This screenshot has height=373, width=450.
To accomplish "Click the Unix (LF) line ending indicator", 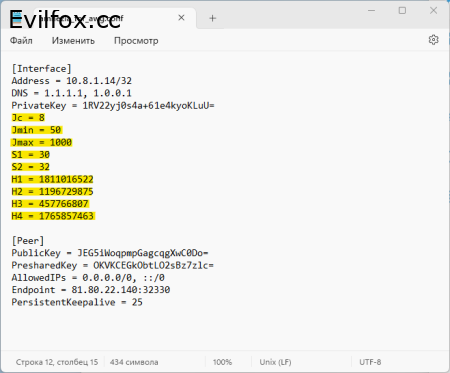I will tap(275, 362).
